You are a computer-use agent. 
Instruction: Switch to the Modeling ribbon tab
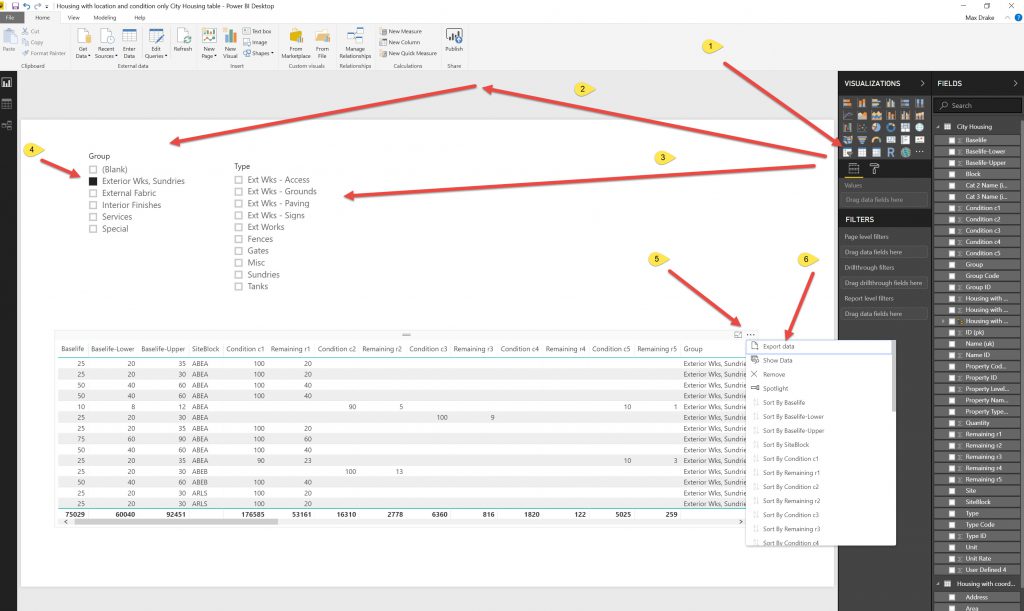104,18
